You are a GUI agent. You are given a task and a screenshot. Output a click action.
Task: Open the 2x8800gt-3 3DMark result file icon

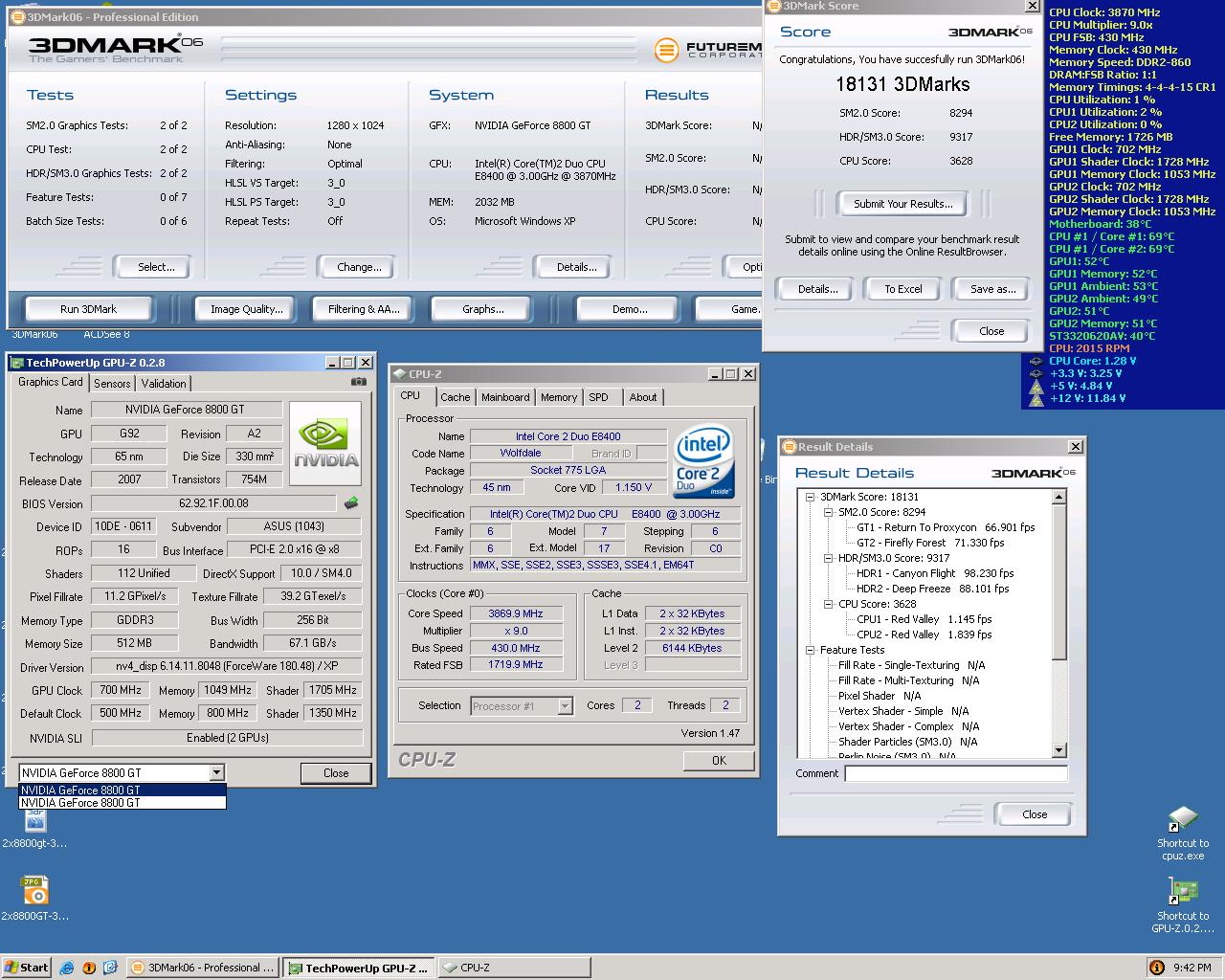click(x=35, y=820)
